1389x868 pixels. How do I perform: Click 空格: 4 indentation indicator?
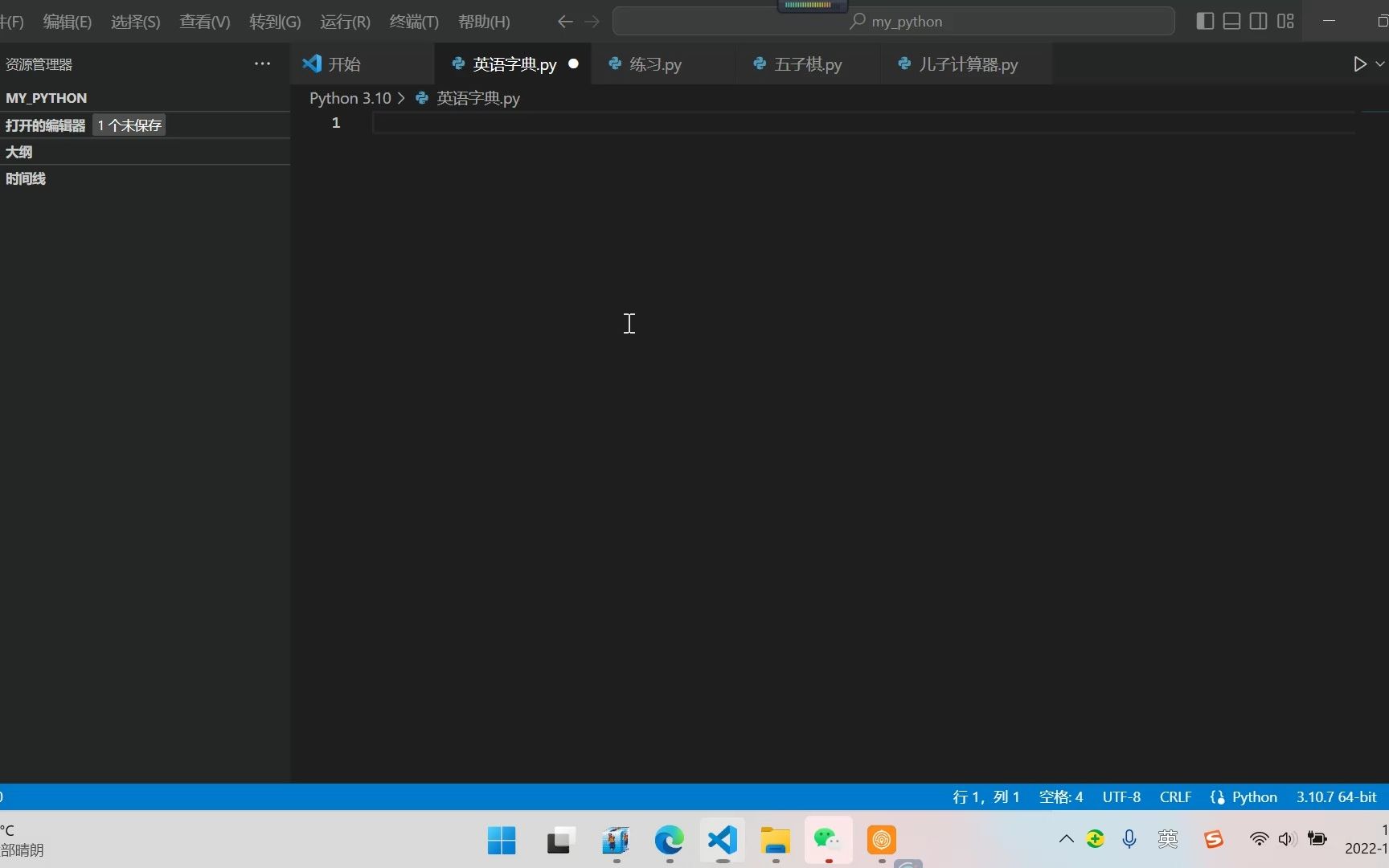[1059, 796]
